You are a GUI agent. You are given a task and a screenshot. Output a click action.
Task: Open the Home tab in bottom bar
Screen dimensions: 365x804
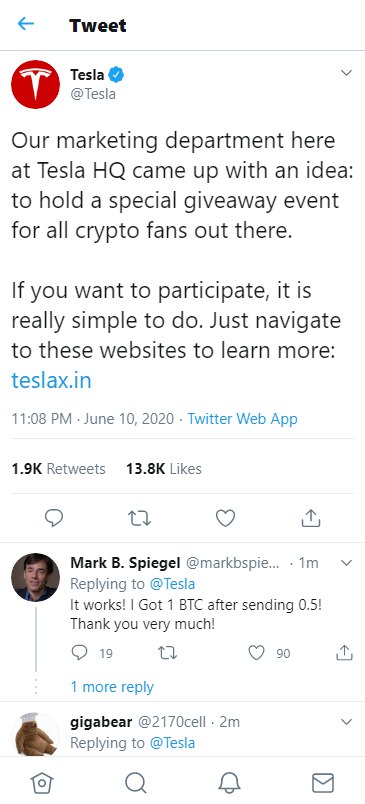point(42,783)
